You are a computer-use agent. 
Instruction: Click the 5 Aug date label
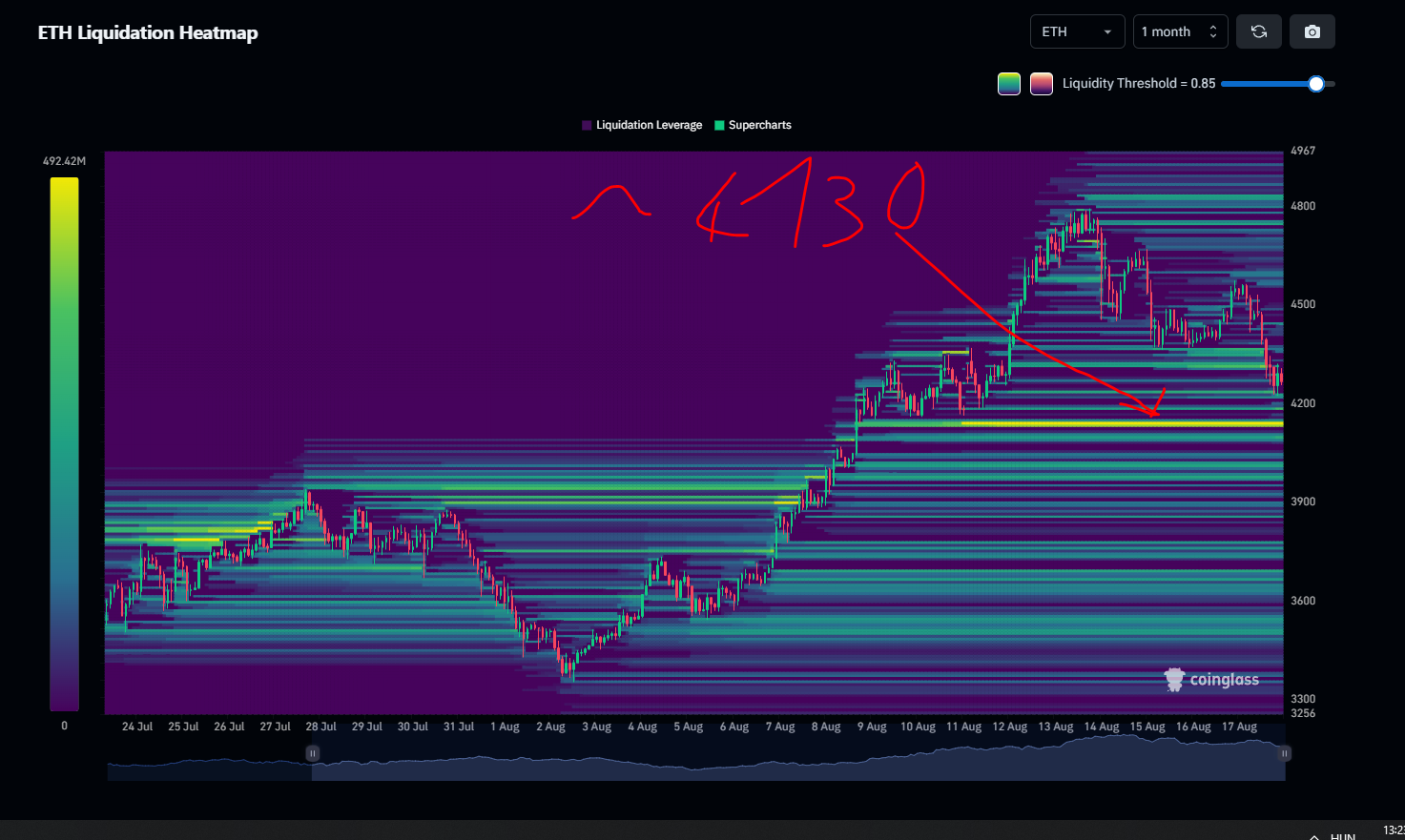click(x=688, y=727)
